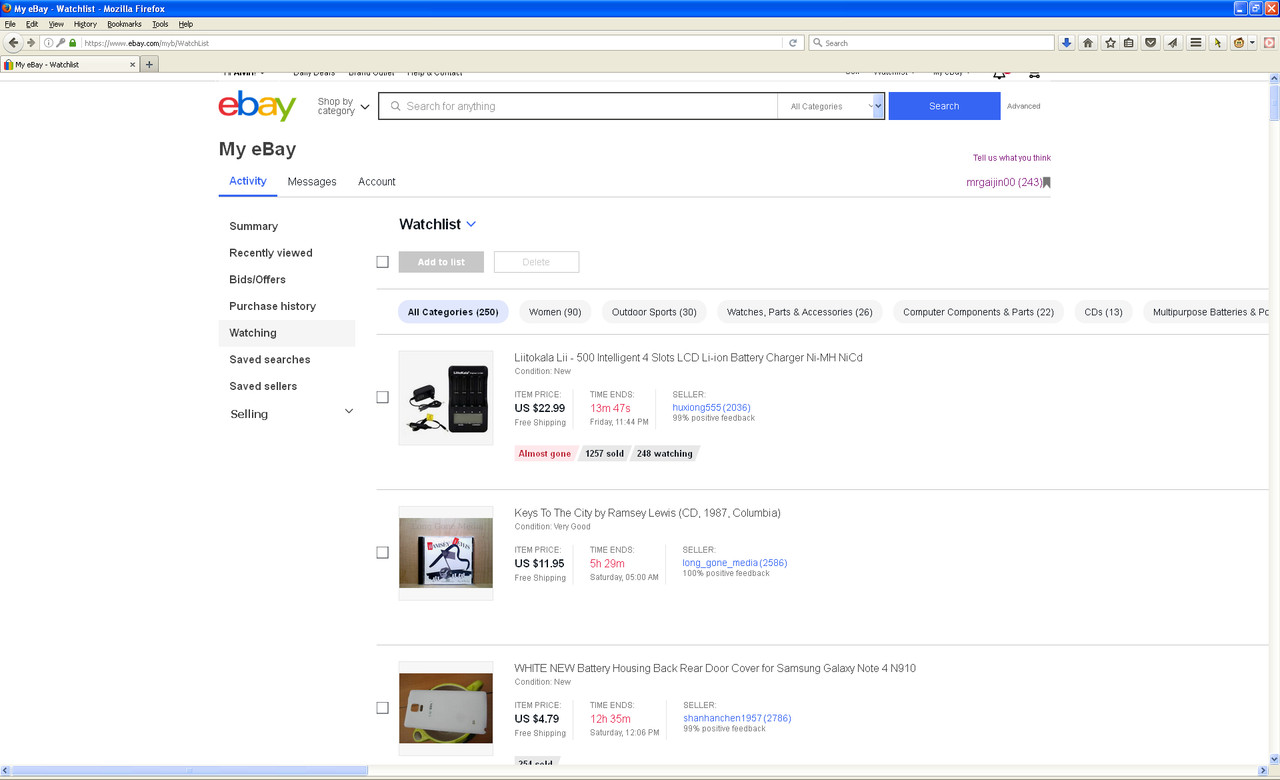The width and height of the screenshot is (1280, 780).
Task: Filter by Women (90) category
Action: (x=555, y=312)
